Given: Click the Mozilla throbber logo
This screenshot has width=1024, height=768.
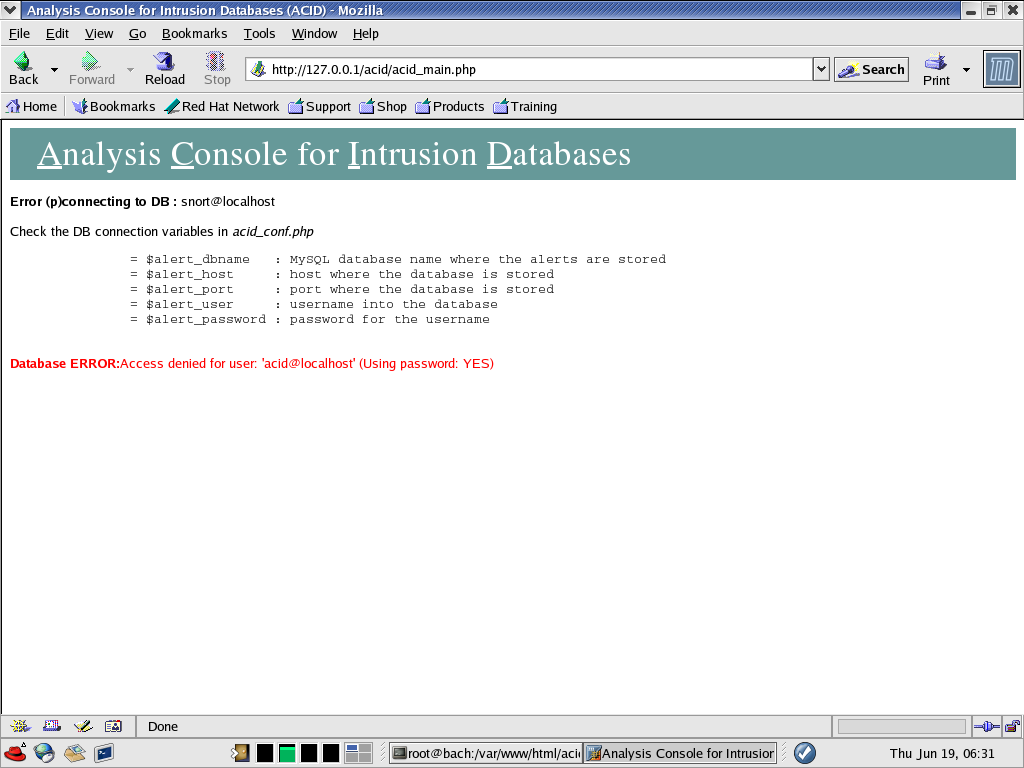Looking at the screenshot, I should point(1001,69).
